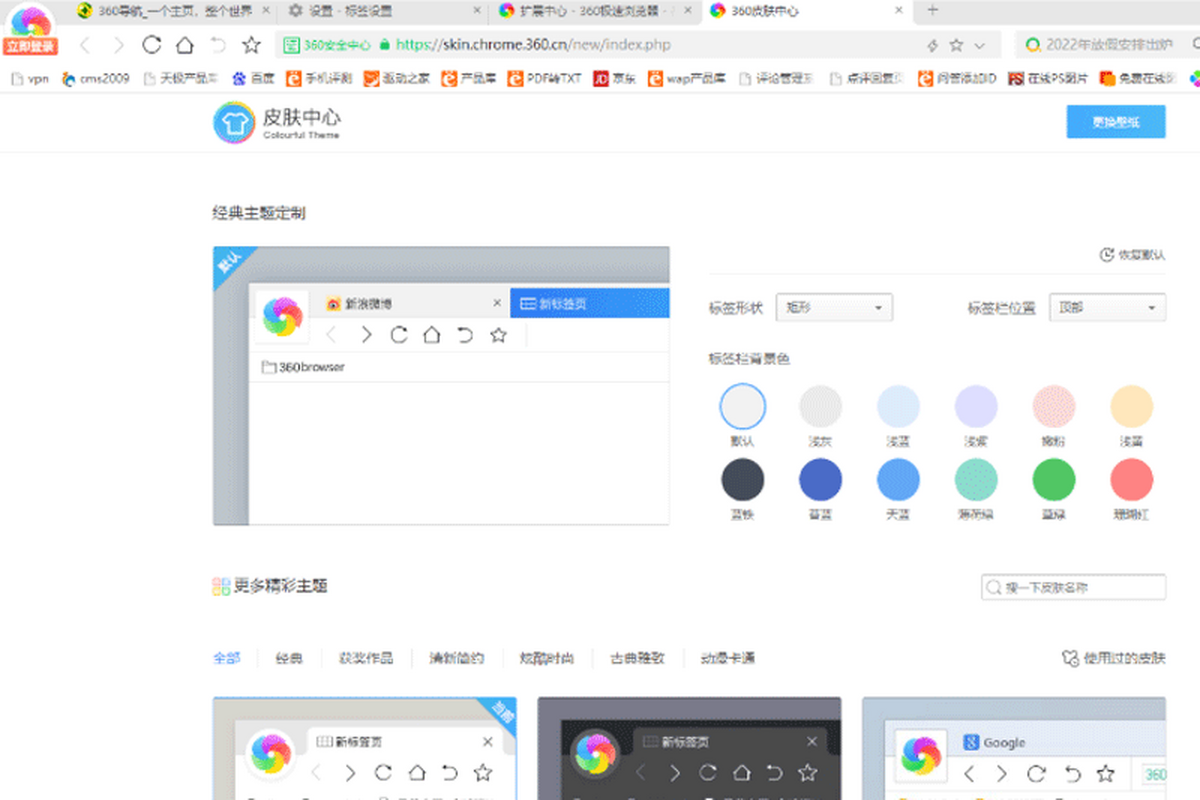Open the 标签栏位置 dropdown showing 顶部

(x=1106, y=308)
